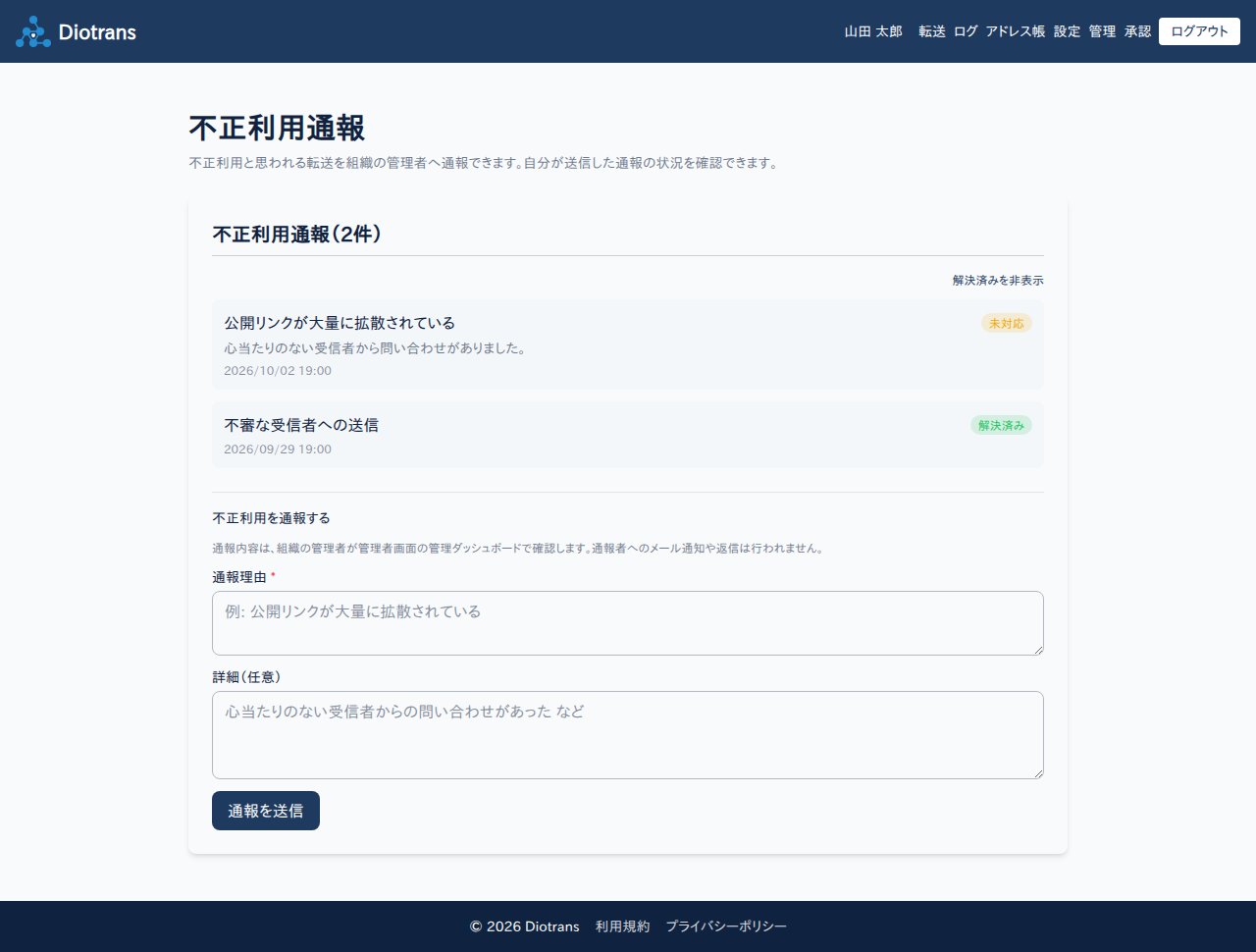The width and height of the screenshot is (1256, 952).
Task: Click the 不正利用通報（2件） section title
Action: tap(297, 234)
